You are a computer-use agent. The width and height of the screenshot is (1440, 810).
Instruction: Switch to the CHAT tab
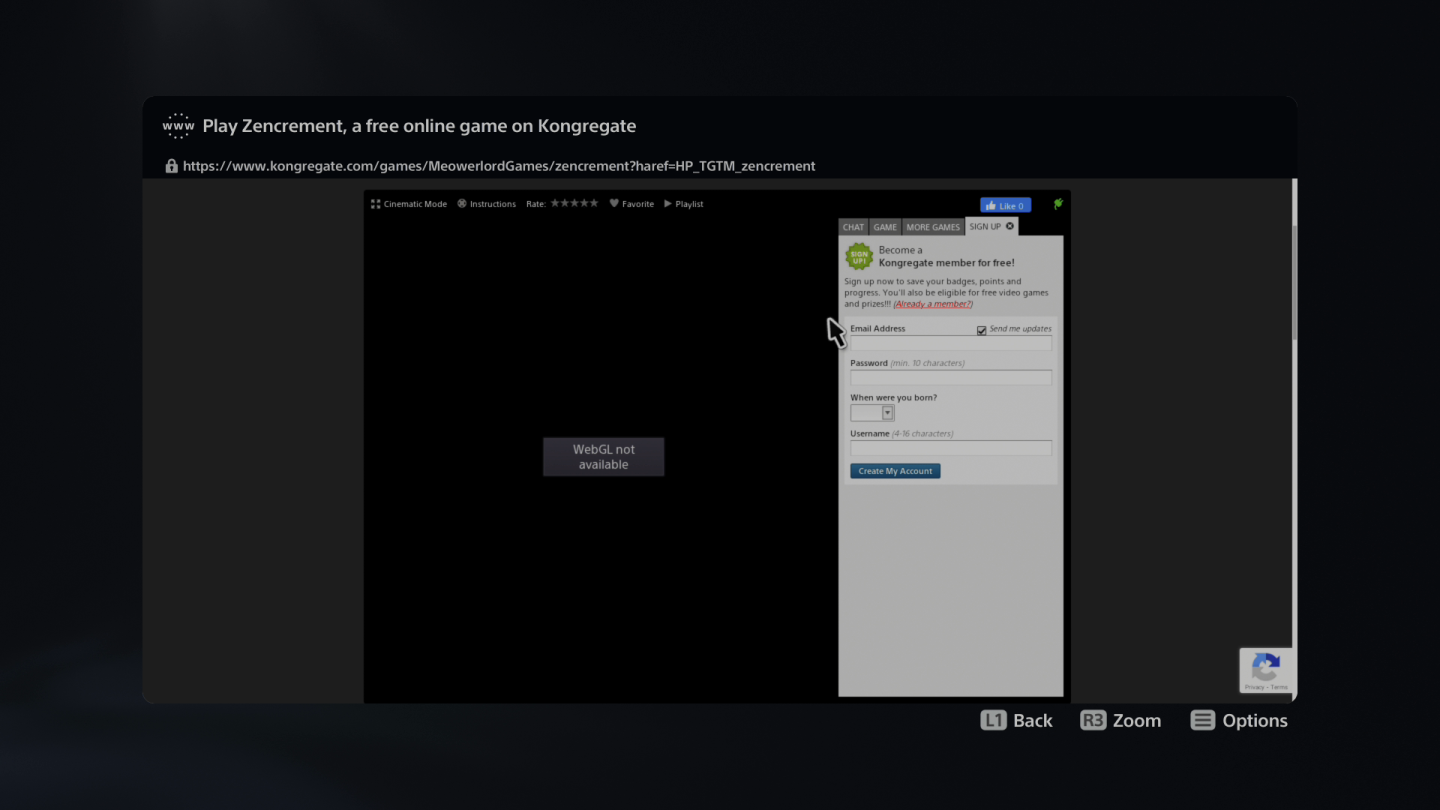pyautogui.click(x=853, y=226)
